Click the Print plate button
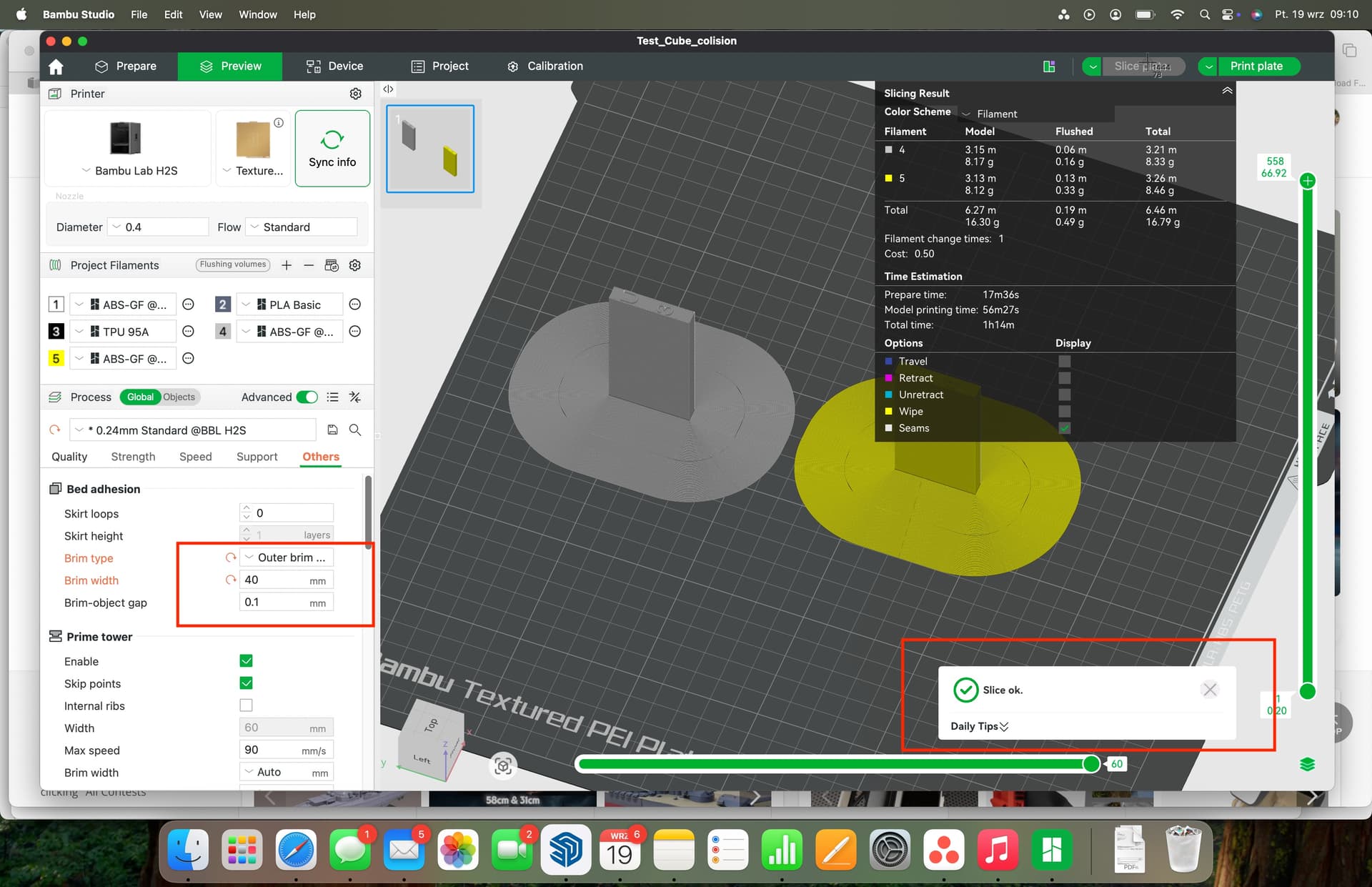1372x887 pixels. [x=1256, y=66]
